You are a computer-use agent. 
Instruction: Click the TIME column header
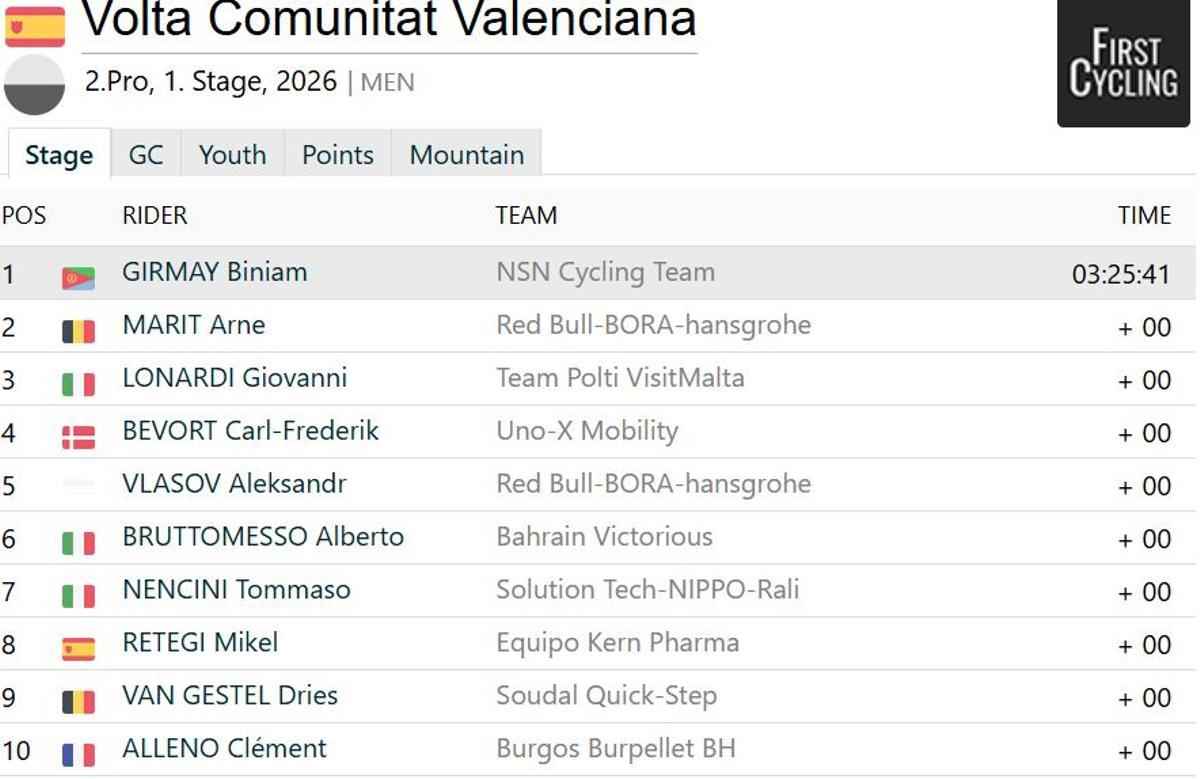1144,216
